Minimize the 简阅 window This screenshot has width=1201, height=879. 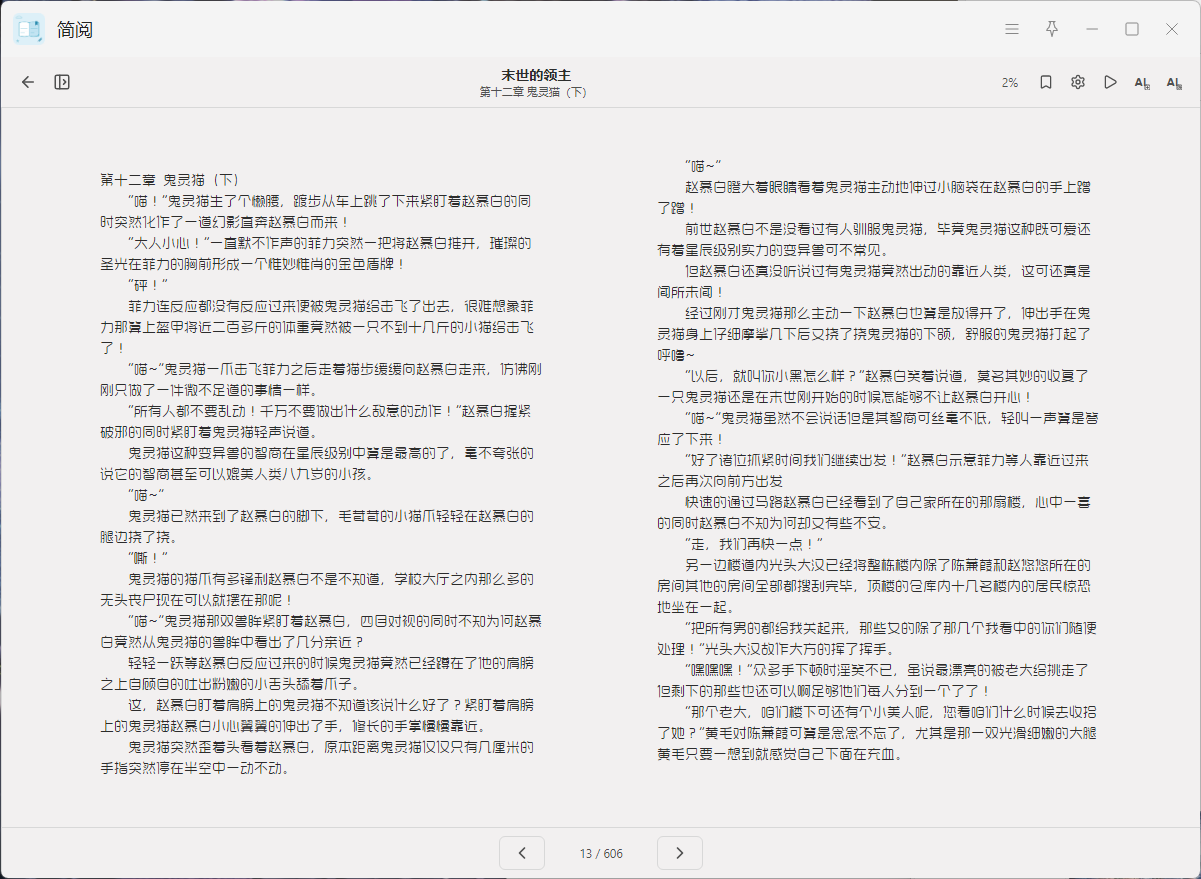(x=1092, y=29)
